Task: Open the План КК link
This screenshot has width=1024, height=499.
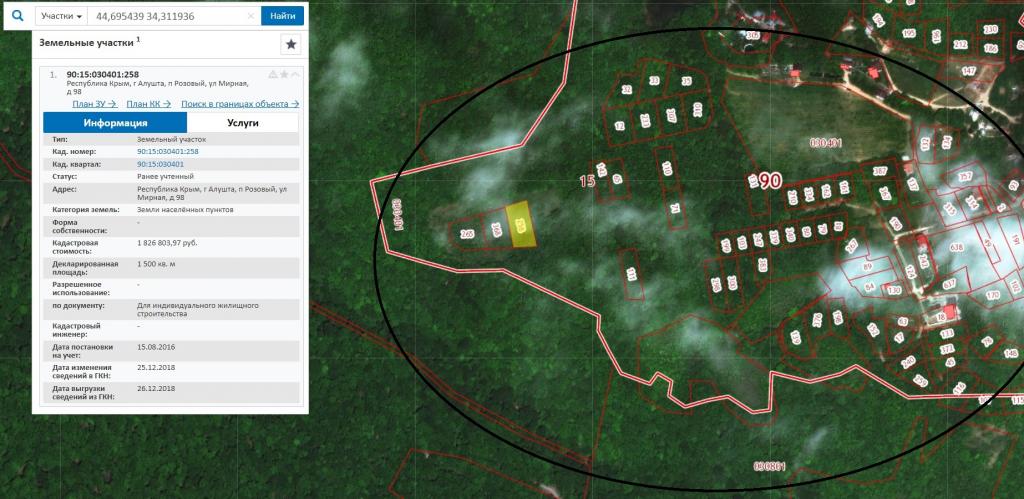Action: [148, 103]
